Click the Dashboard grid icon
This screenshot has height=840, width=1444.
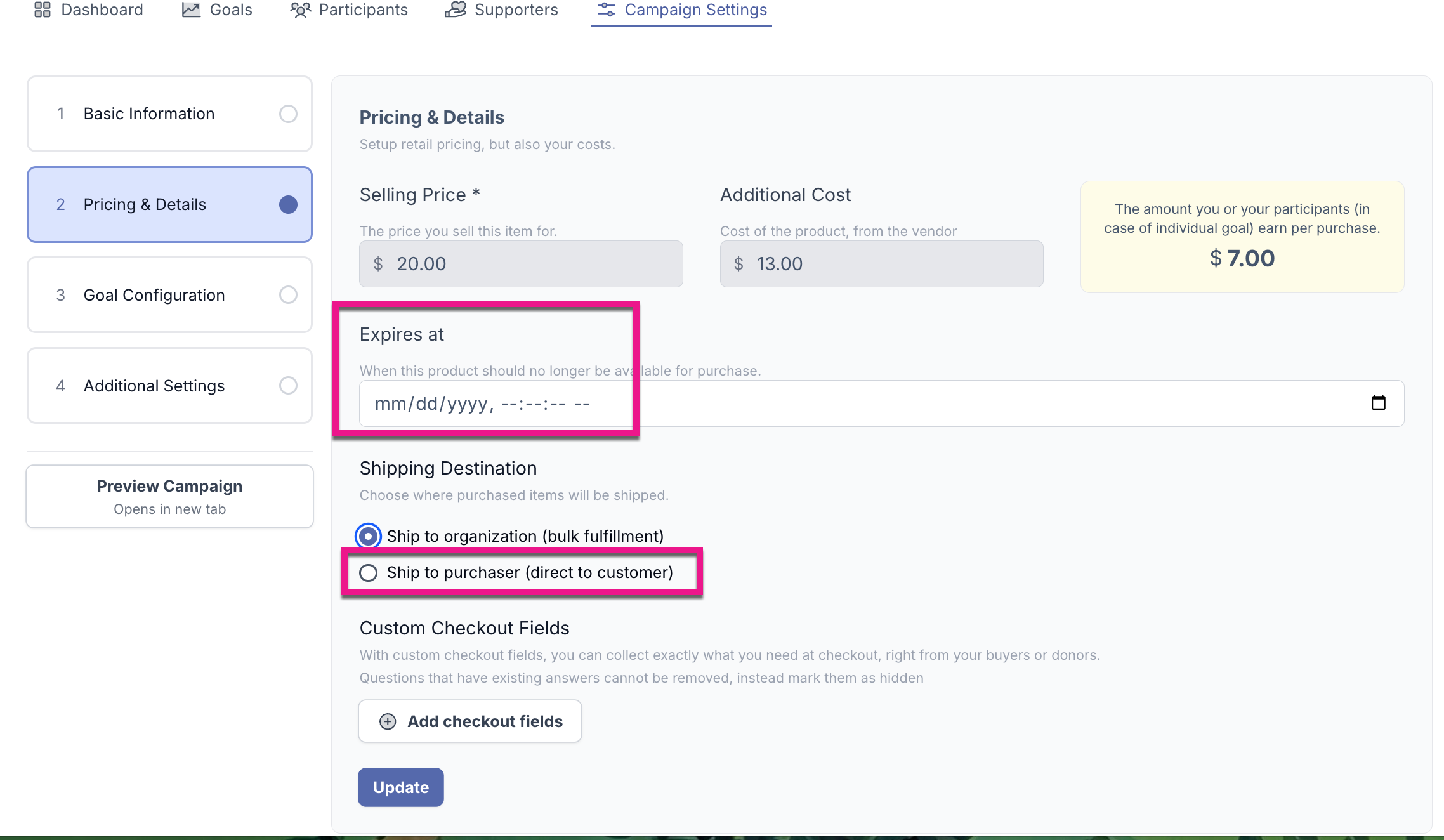point(43,10)
